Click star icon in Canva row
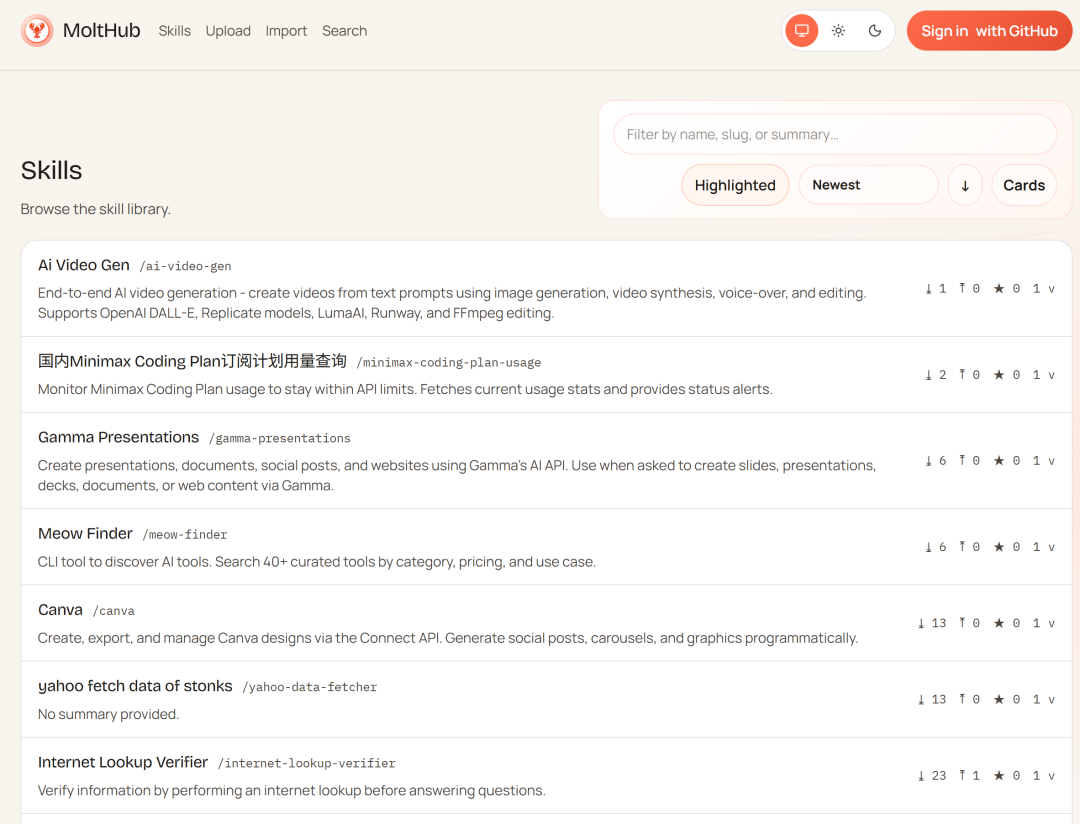 (999, 623)
